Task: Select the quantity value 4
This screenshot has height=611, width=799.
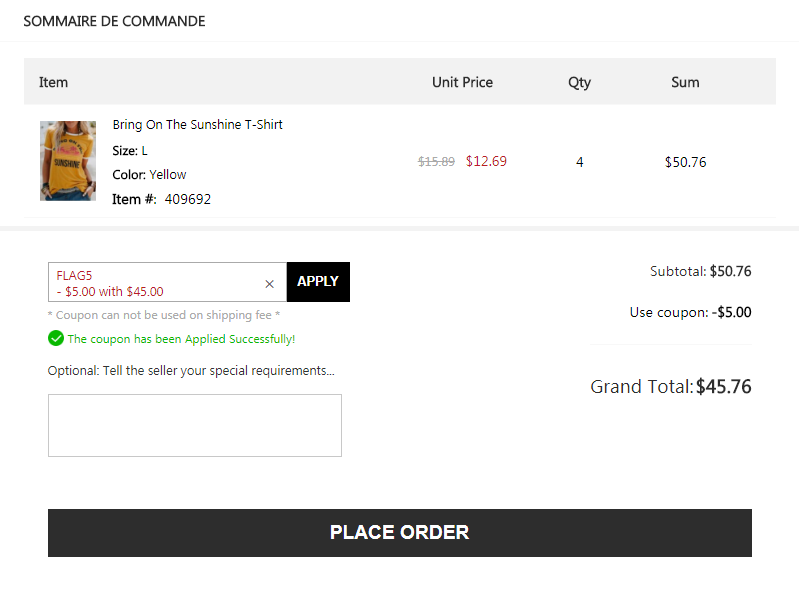Action: [579, 163]
